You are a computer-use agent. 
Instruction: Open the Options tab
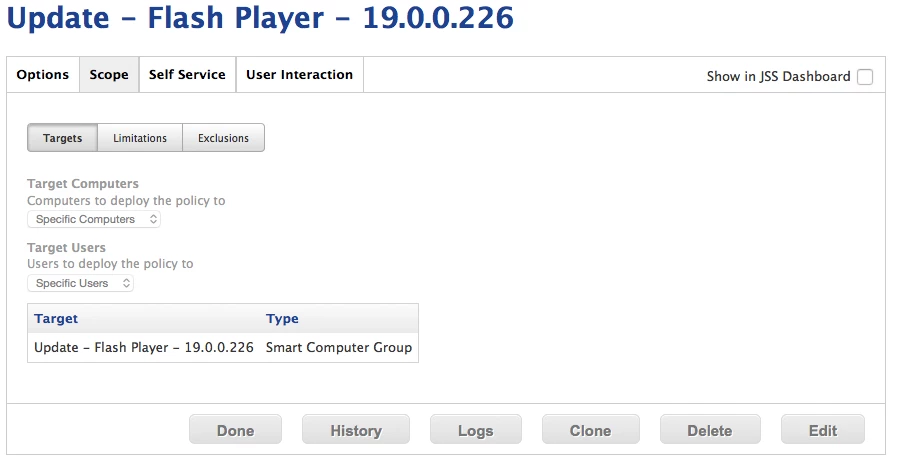click(43, 75)
